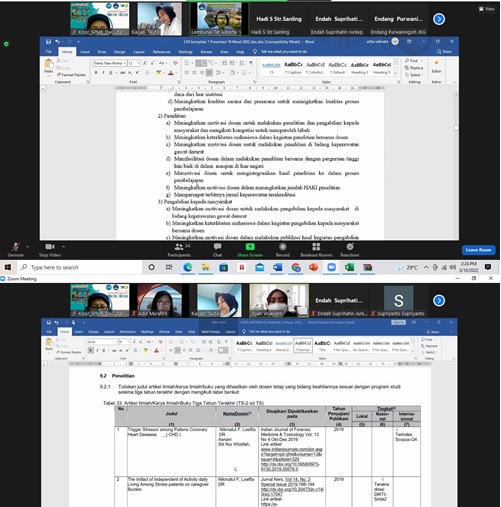Click Sign in button in lower Word title bar

(x=398, y=322)
